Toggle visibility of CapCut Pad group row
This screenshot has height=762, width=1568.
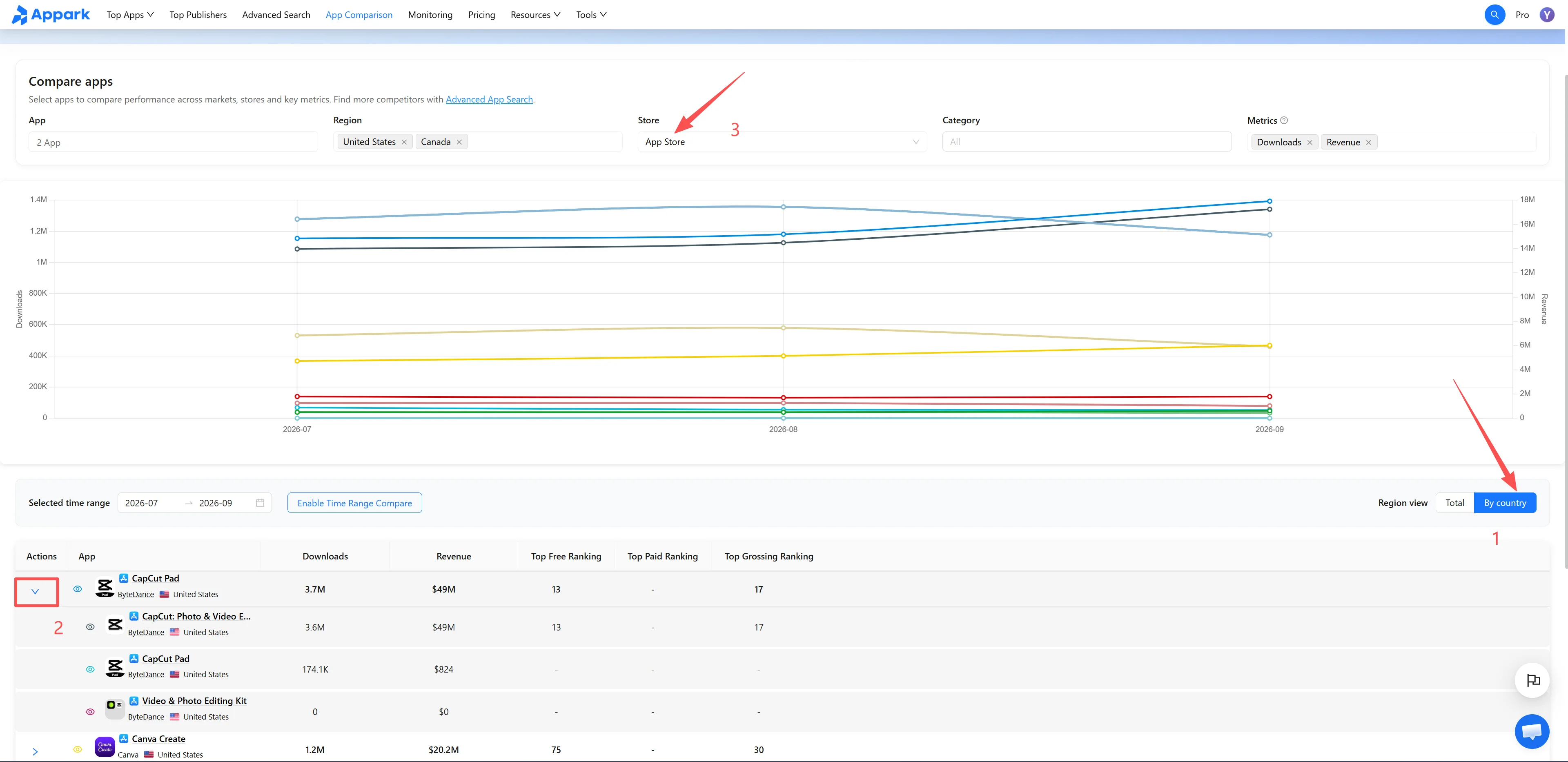tap(77, 589)
